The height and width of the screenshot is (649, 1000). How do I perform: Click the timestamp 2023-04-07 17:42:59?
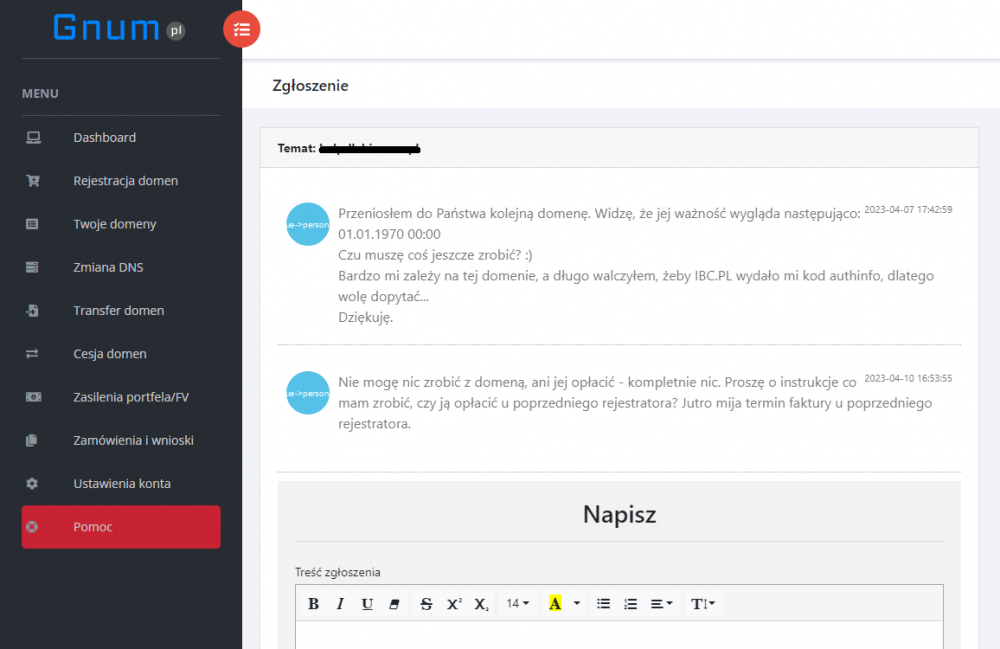tap(908, 210)
